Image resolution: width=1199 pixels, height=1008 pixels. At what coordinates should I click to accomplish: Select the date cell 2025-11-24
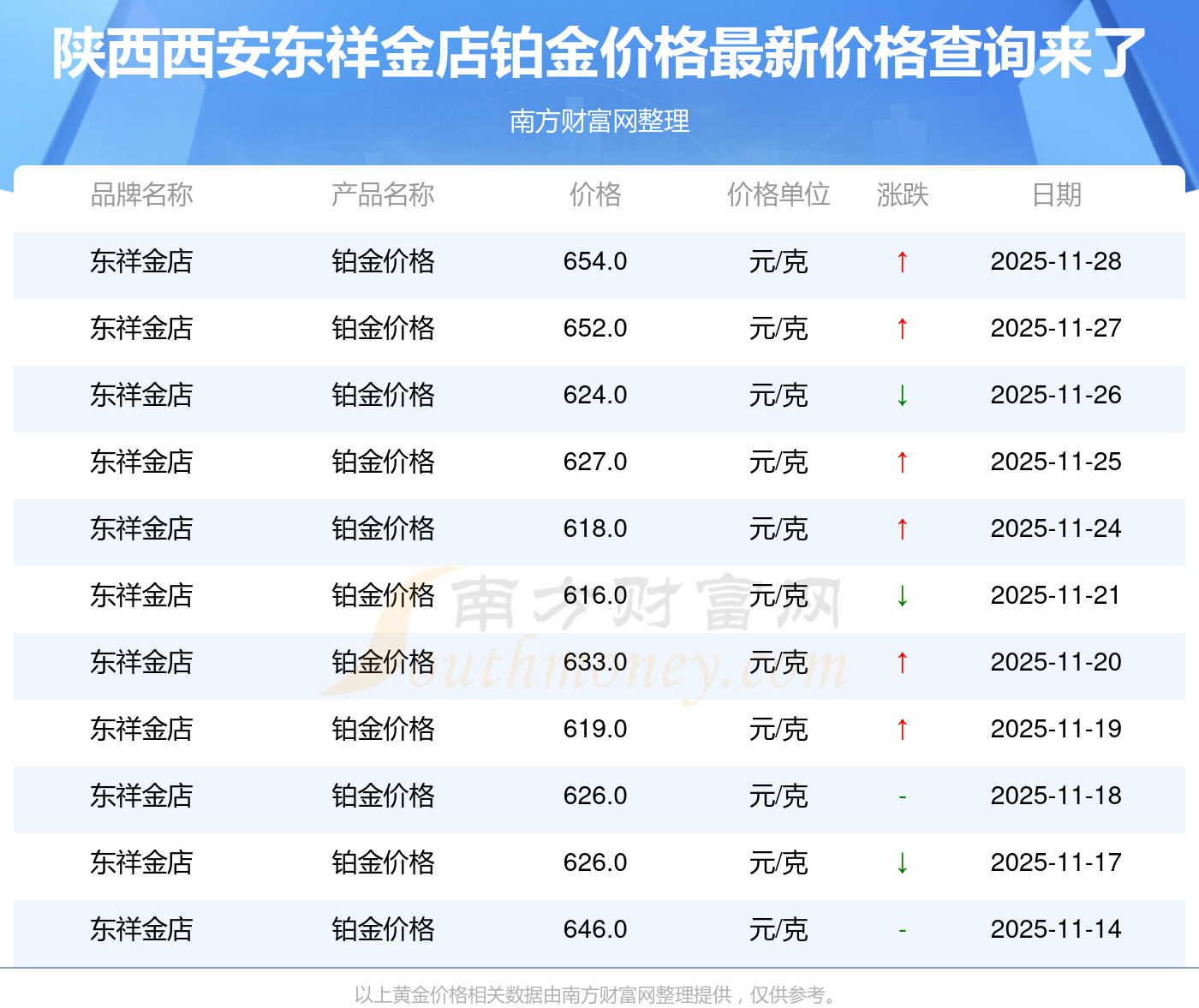[1056, 529]
